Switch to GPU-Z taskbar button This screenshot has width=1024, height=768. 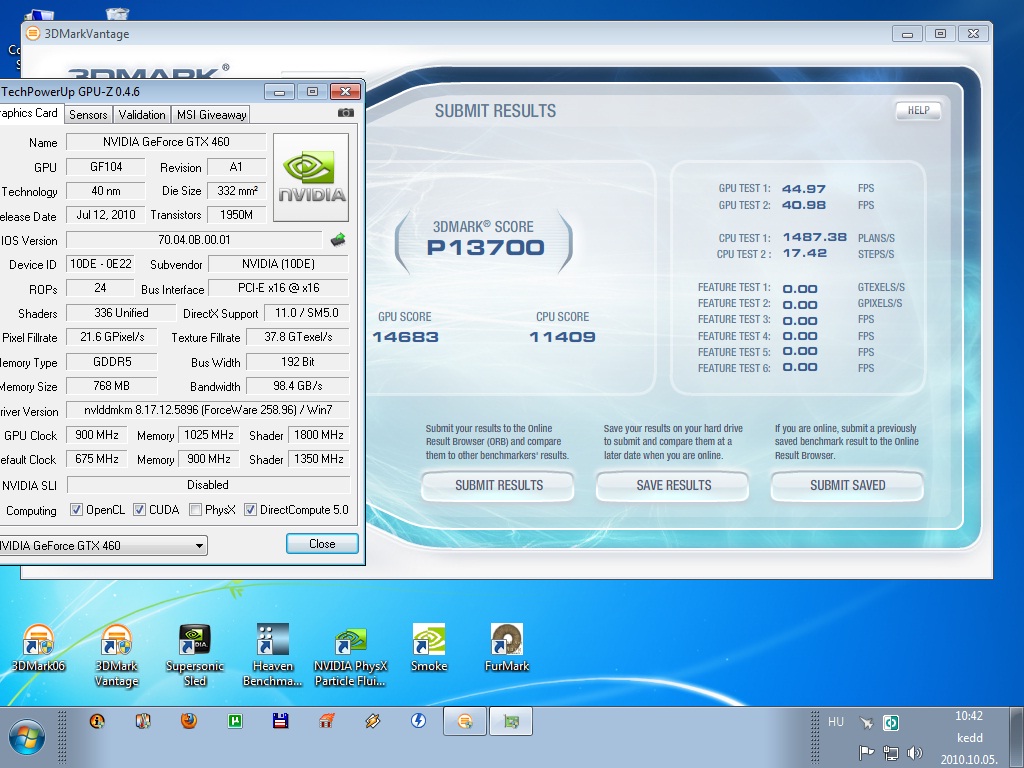[x=511, y=721]
